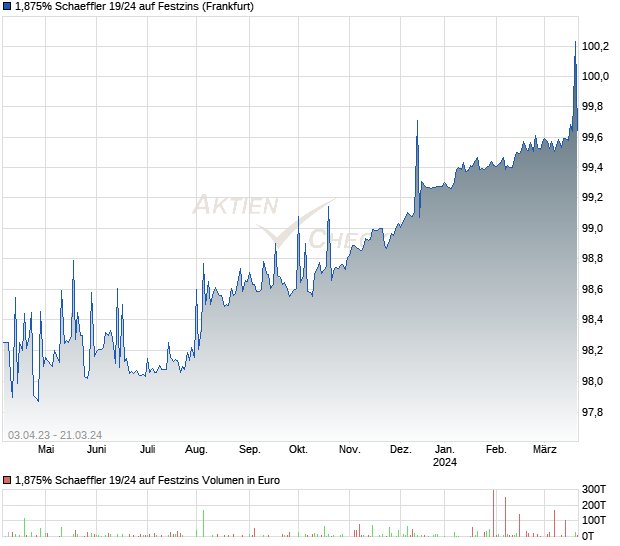Click the 'Okt.' month label
The width and height of the screenshot is (620, 546).
[x=298, y=449]
